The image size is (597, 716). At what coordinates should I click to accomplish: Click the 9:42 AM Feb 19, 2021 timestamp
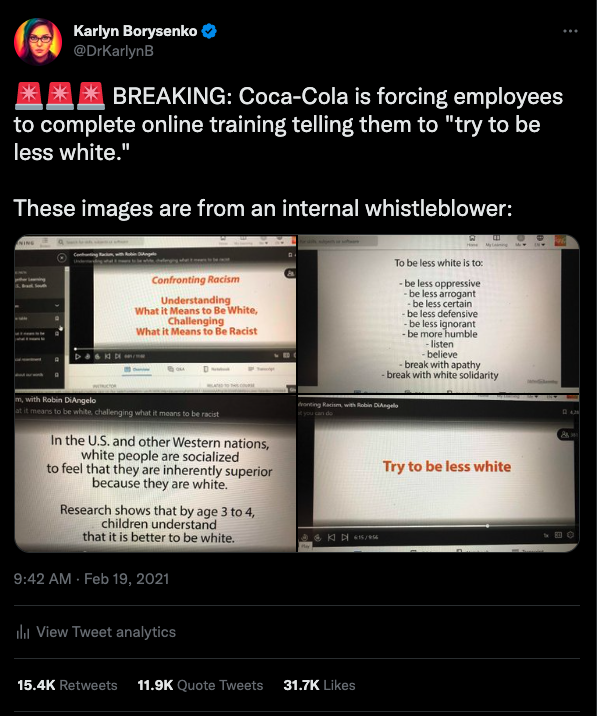coord(91,579)
